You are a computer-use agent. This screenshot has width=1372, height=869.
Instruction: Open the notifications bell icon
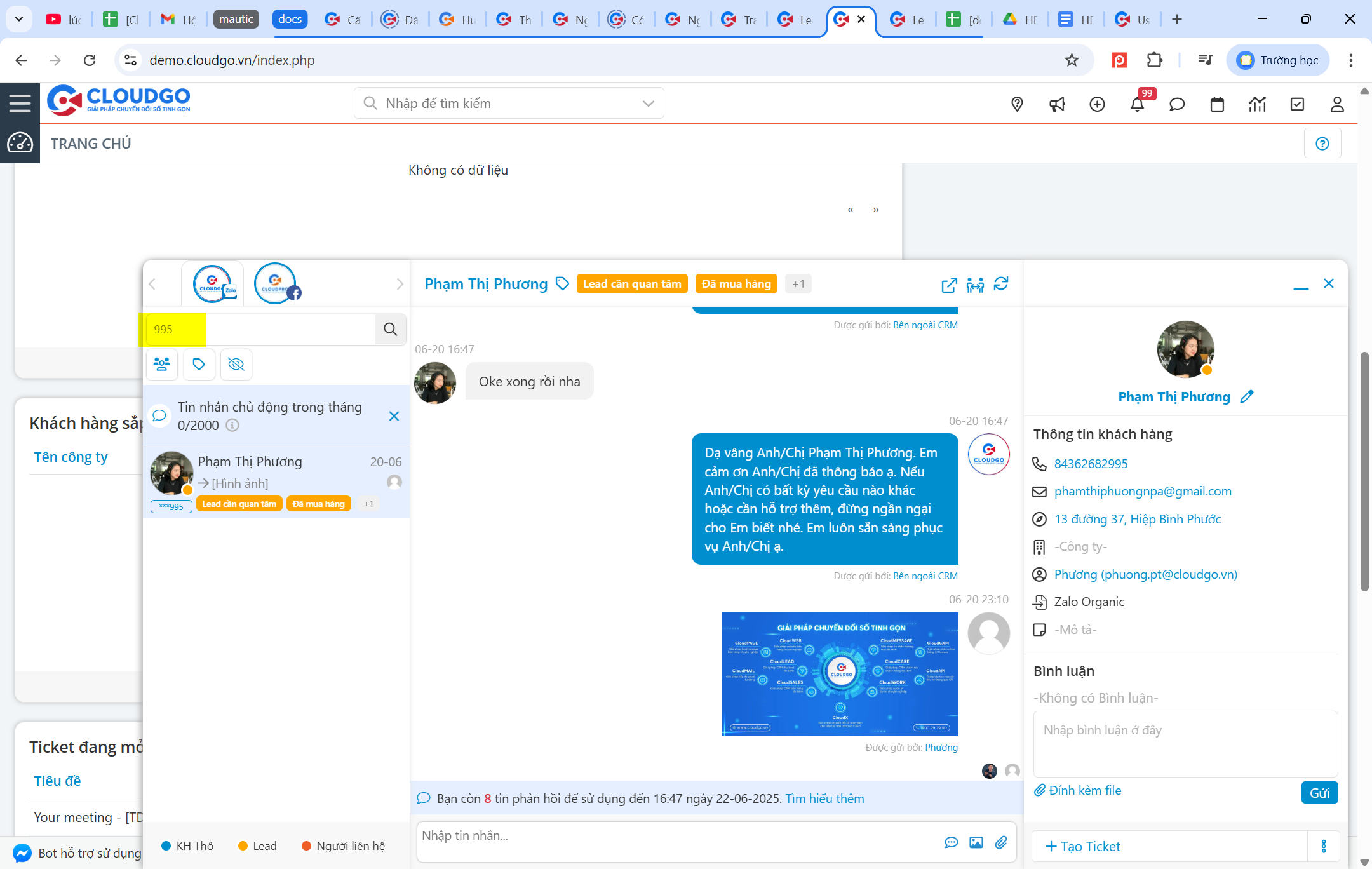coord(1137,104)
